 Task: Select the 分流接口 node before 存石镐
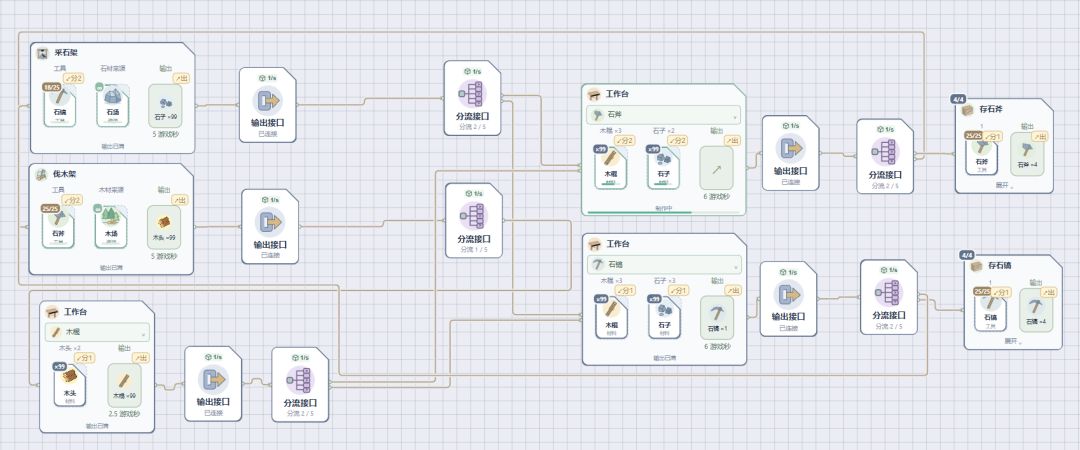coord(889,297)
